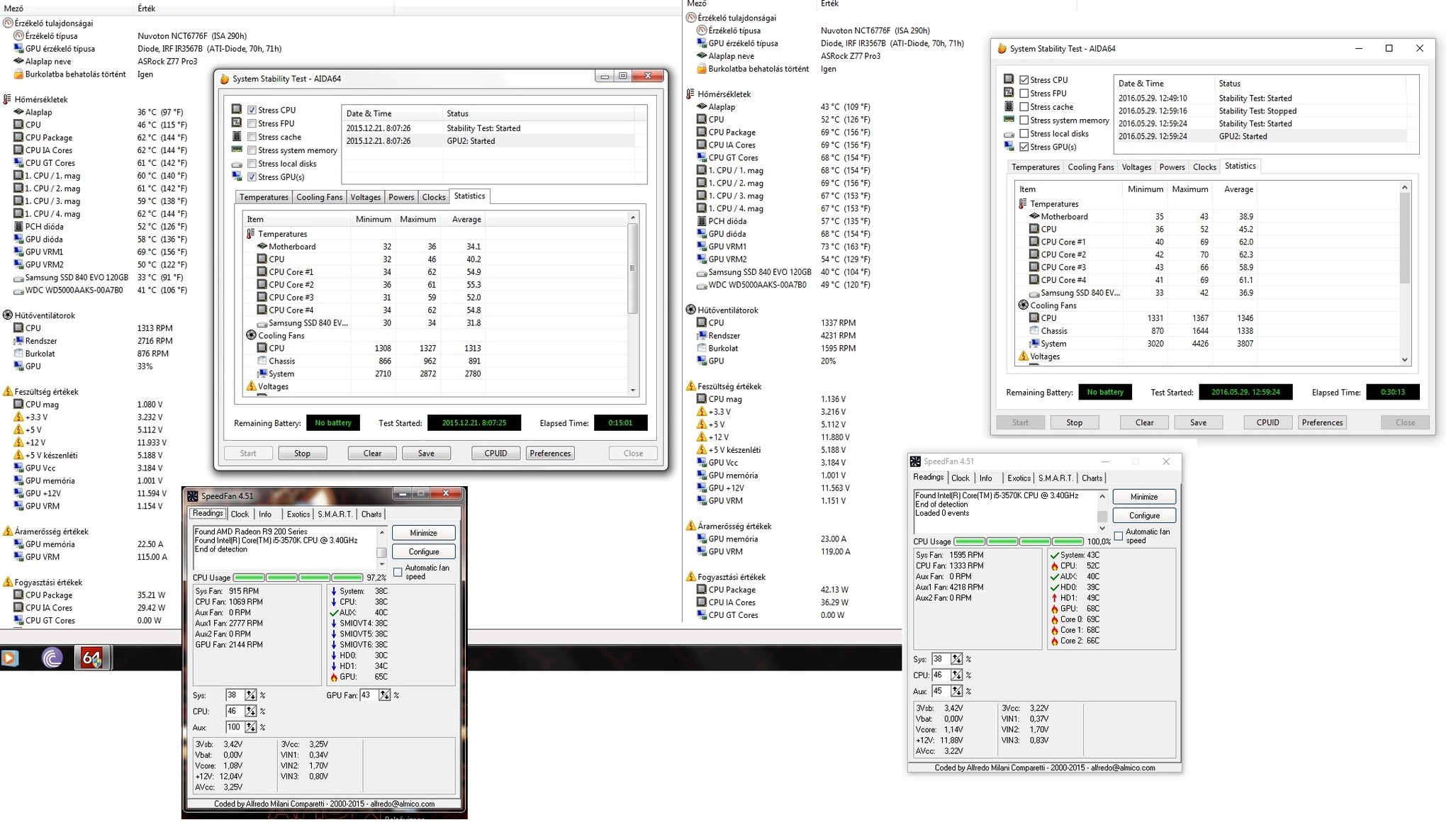1456x832 pixels.
Task: Click GPU Fan speed stepper in SpeedFan
Action: (384, 696)
